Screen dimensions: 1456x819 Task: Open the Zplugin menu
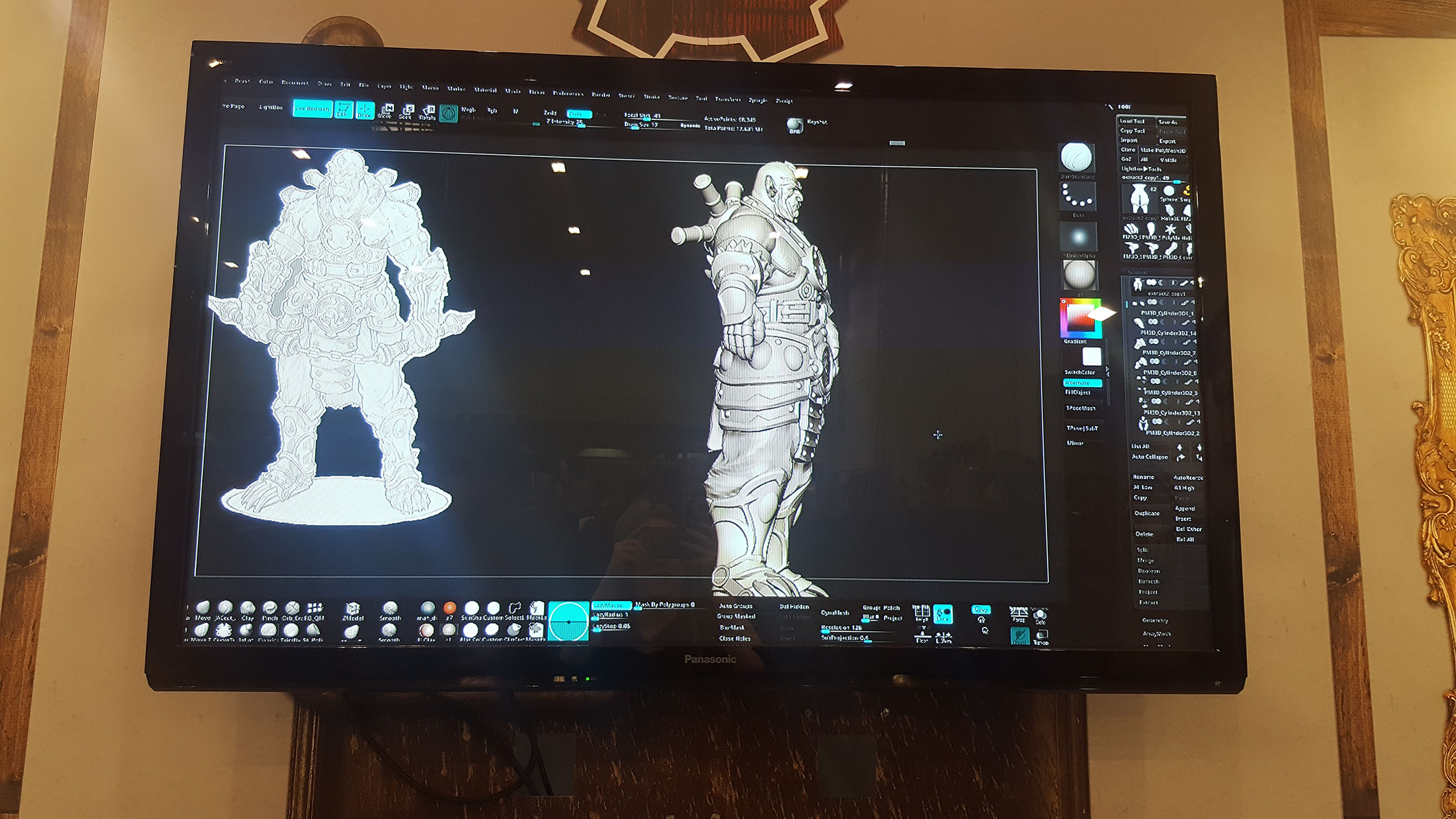click(x=757, y=100)
